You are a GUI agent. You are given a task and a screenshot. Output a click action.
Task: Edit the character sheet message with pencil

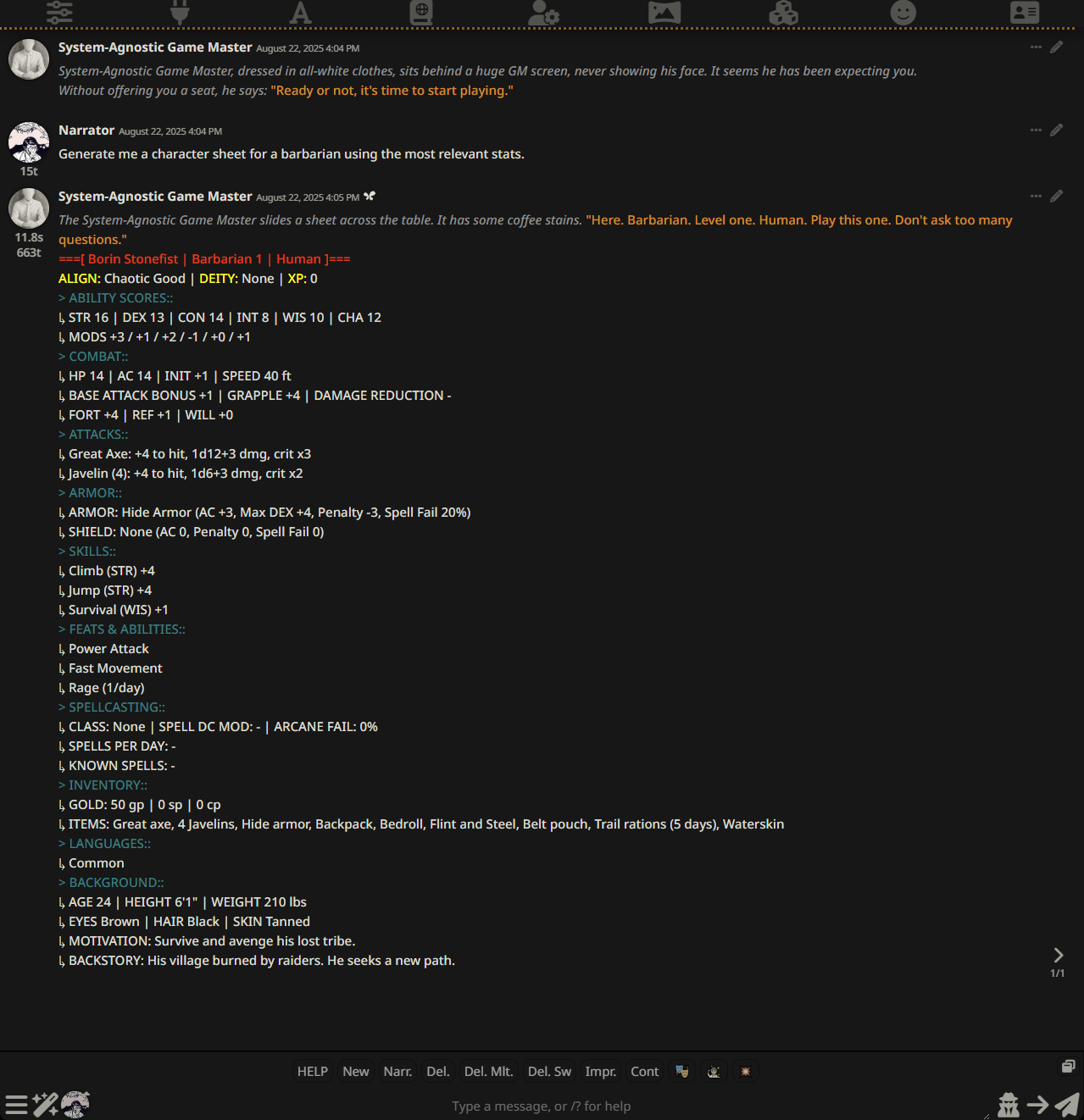[x=1056, y=196]
